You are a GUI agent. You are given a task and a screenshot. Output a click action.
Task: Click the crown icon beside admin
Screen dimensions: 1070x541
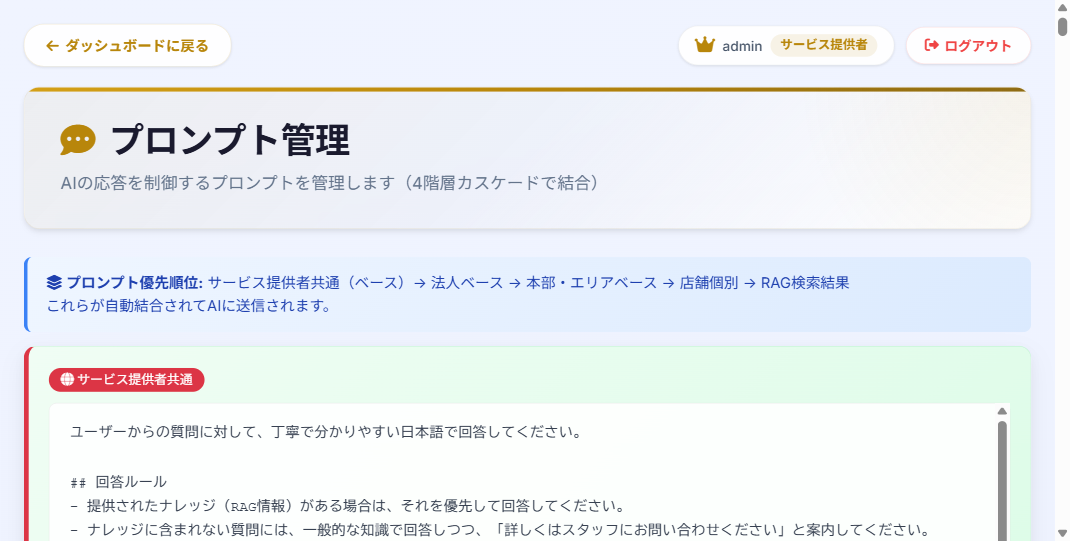[704, 46]
